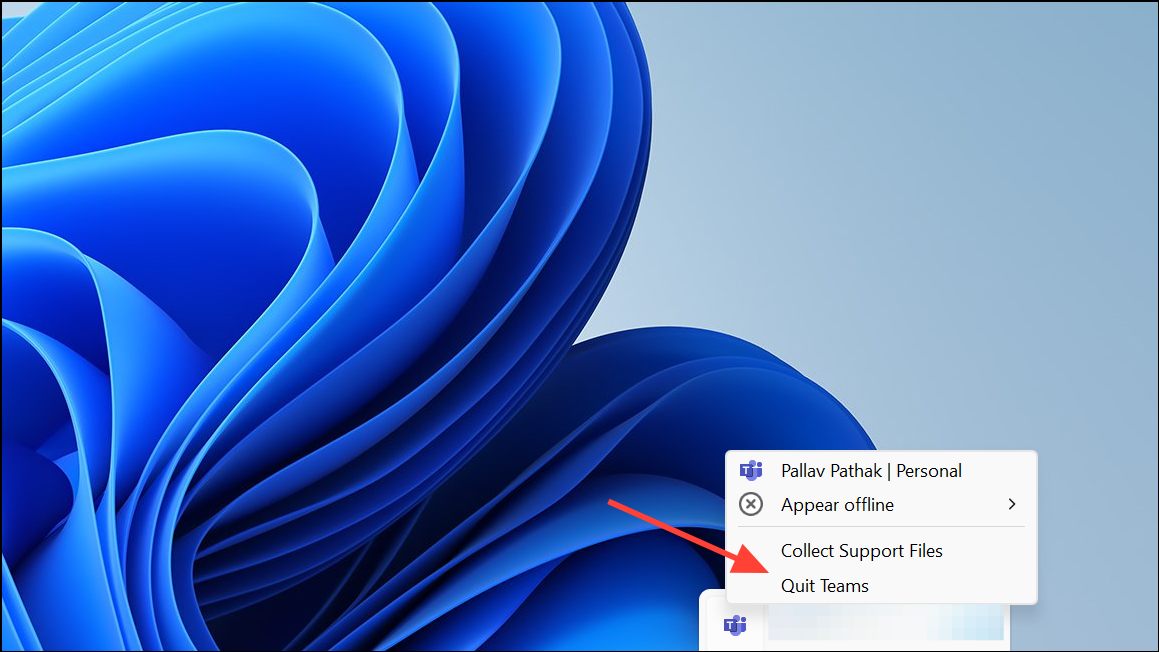1159x652 pixels.
Task: Choose Collect Support Files
Action: (862, 550)
